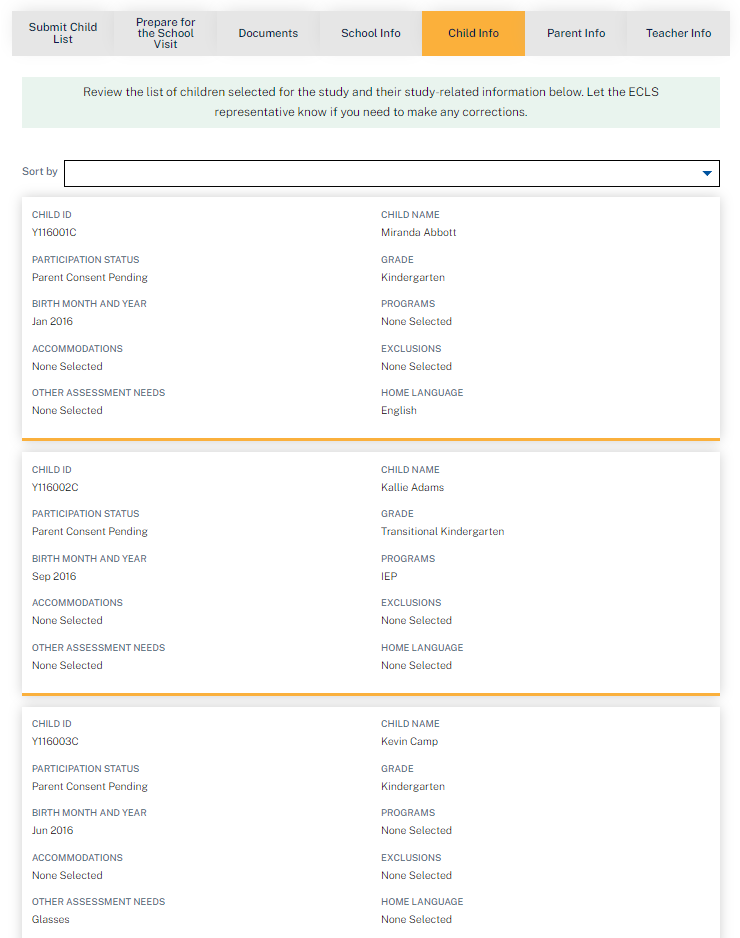Click child ID Y116001C
The height and width of the screenshot is (938, 740).
[x=54, y=233]
